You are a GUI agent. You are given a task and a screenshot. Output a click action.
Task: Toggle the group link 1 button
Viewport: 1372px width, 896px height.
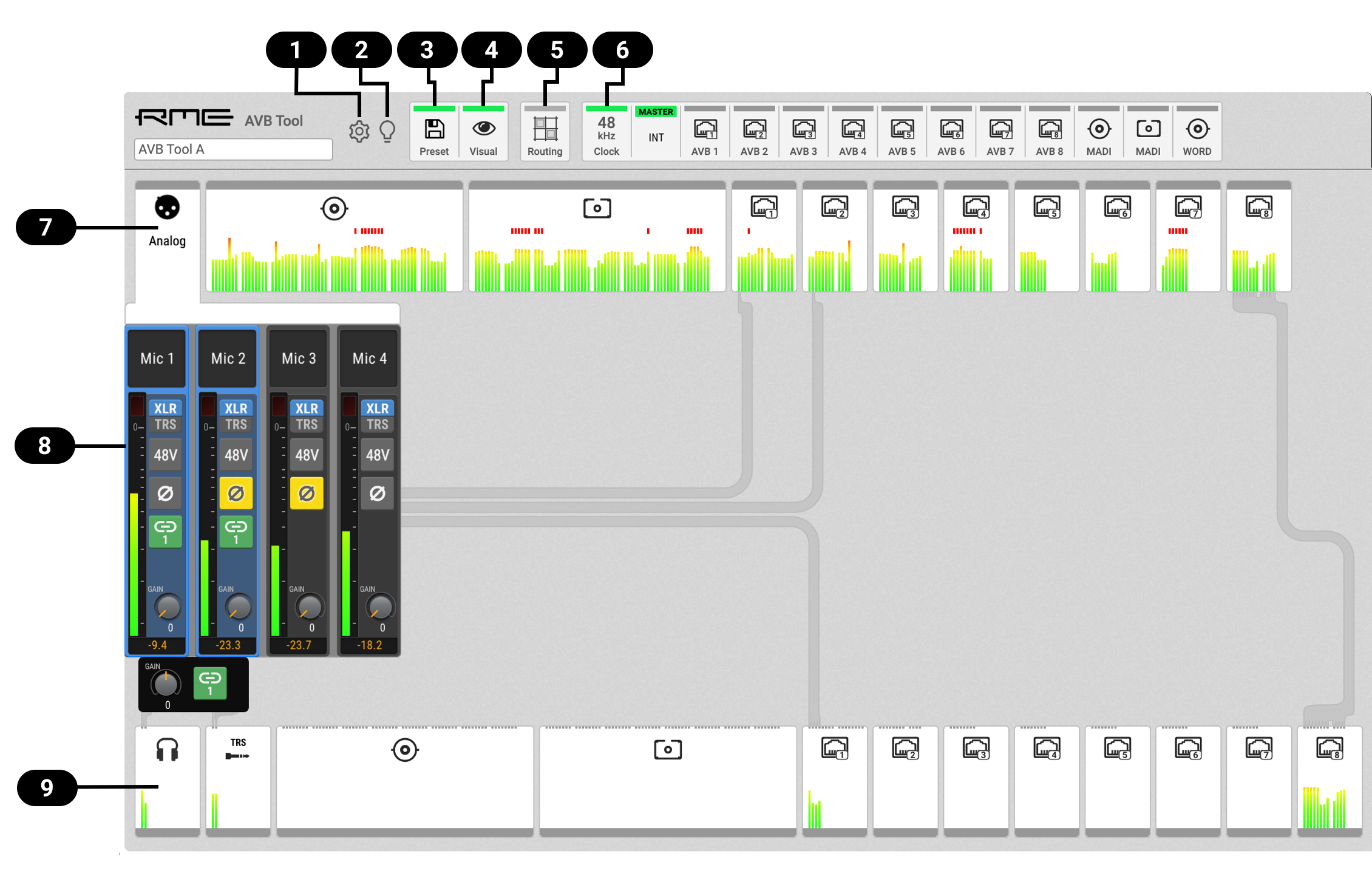210,683
